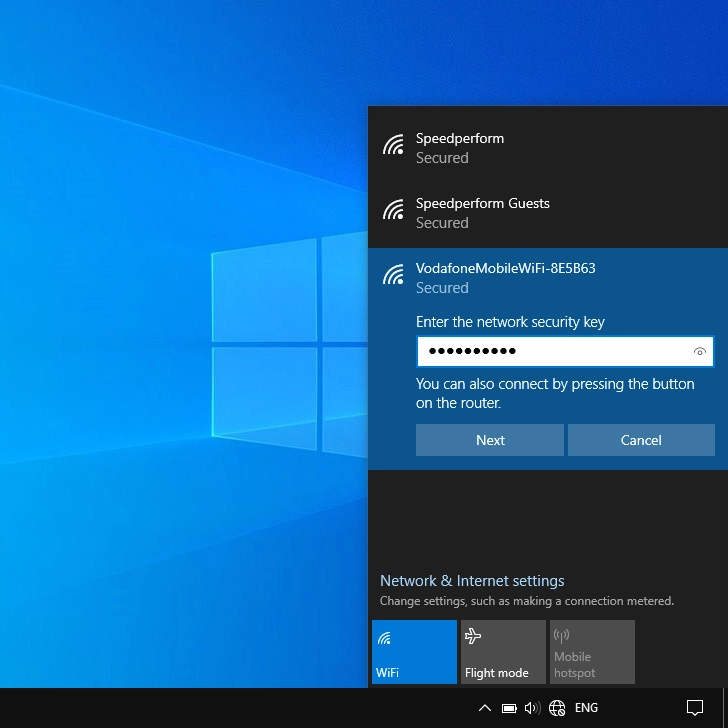The image size is (728, 728).
Task: Select the VodafoneMobileWiFi-8E5B63 network name
Action: tap(505, 268)
